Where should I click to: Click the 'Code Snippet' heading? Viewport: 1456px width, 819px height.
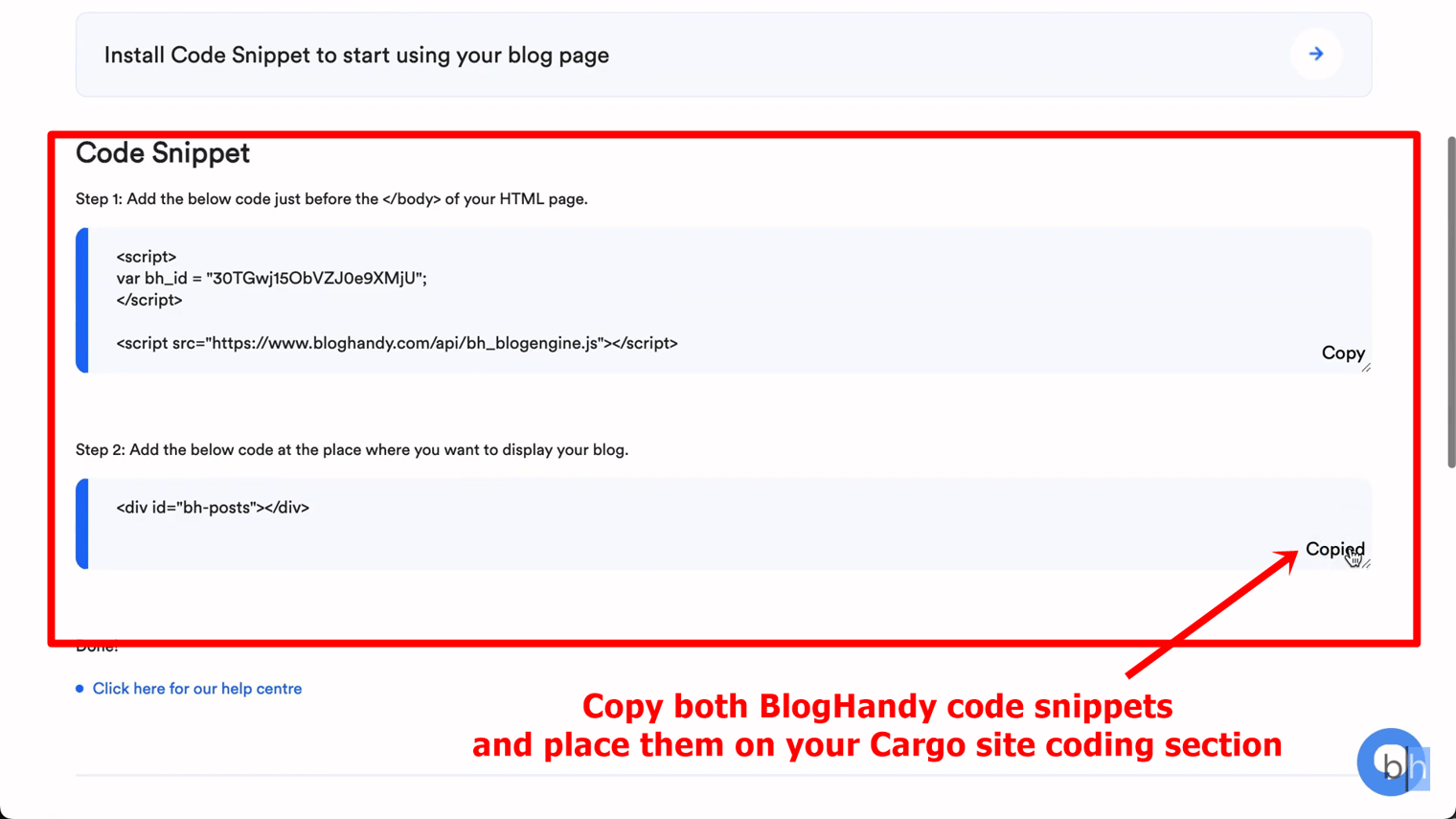(x=163, y=153)
